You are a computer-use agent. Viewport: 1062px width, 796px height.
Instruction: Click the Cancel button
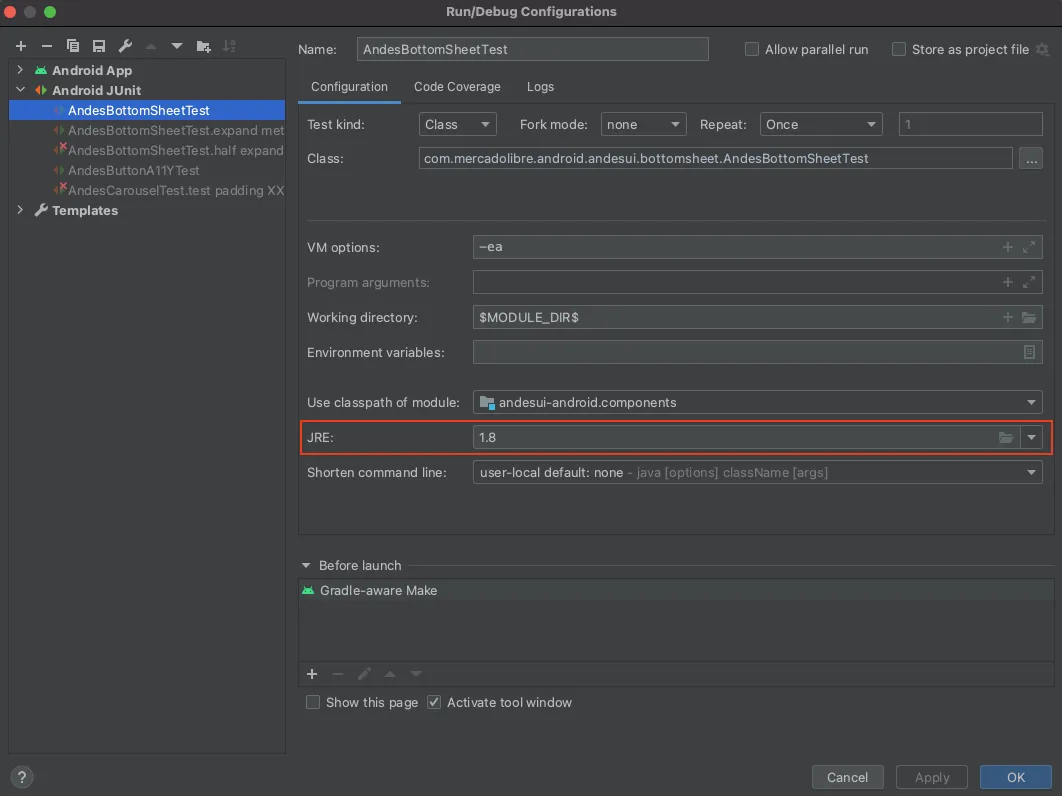click(x=847, y=777)
